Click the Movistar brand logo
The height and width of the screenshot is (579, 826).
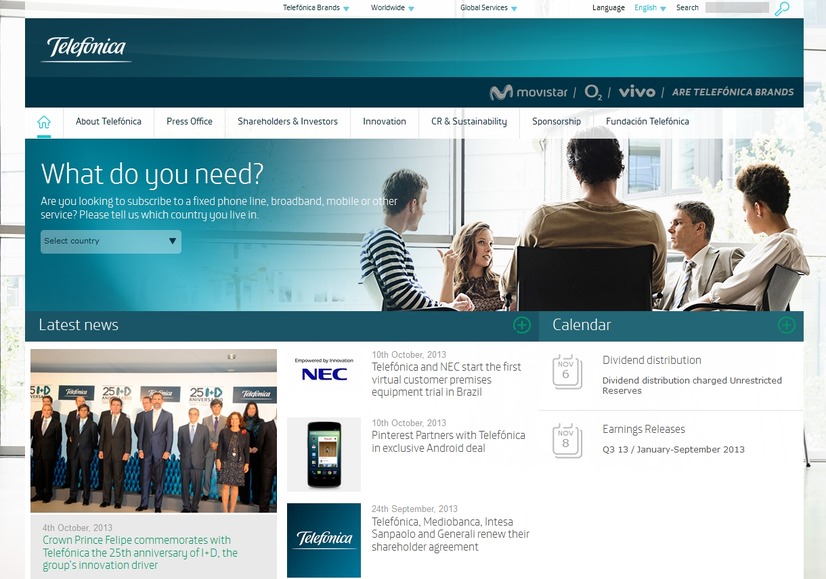(528, 92)
